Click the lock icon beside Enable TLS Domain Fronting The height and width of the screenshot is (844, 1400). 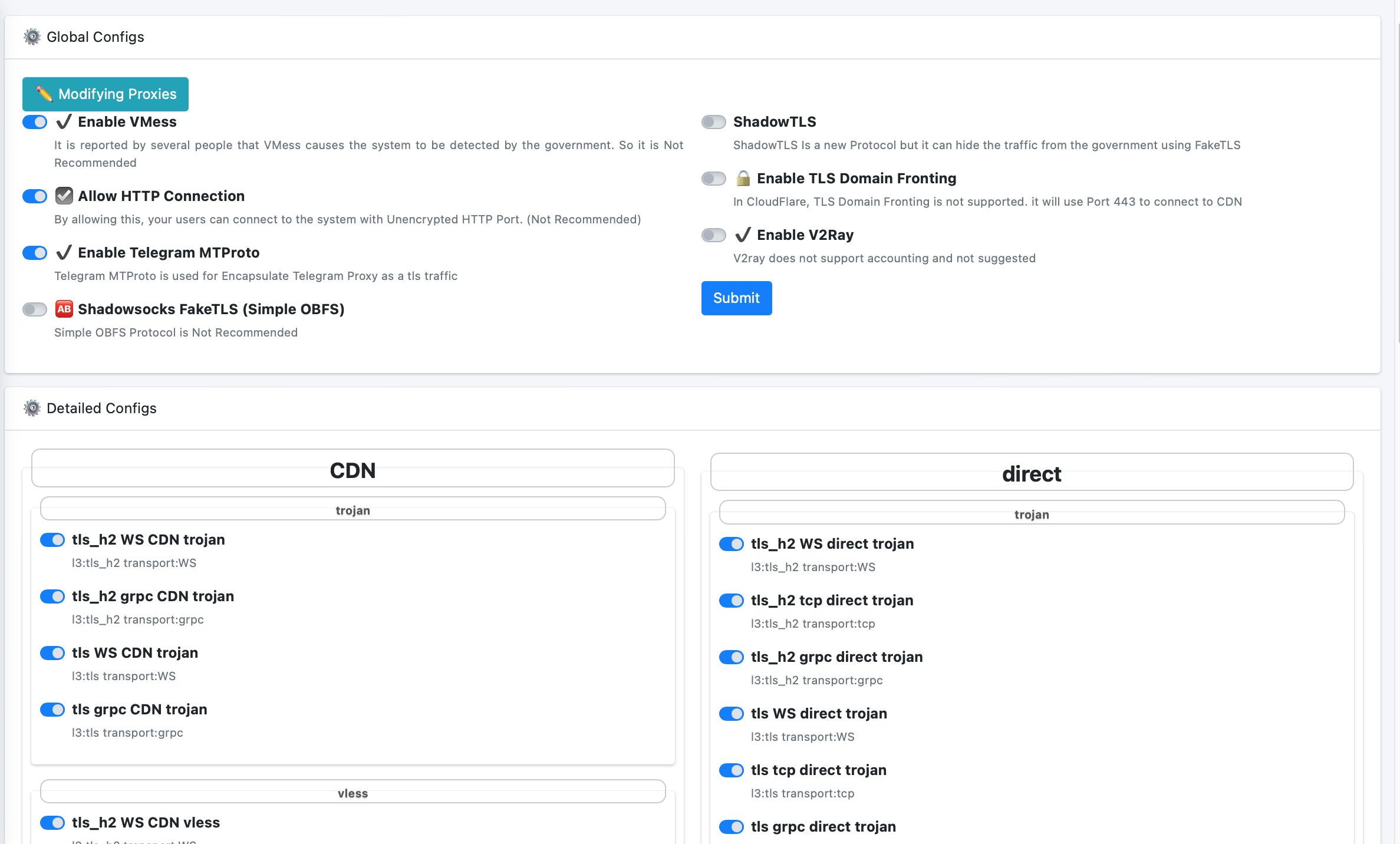click(743, 178)
